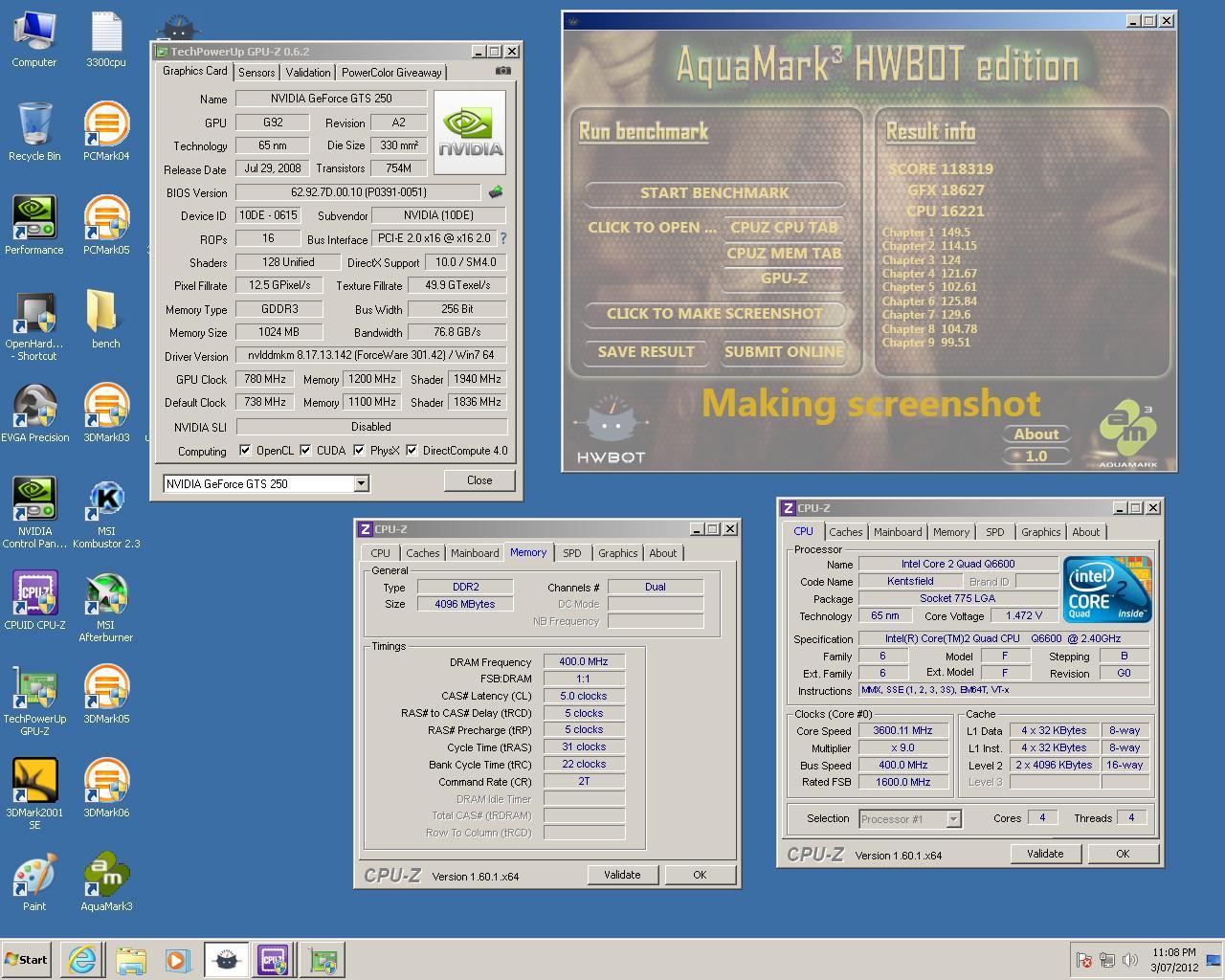Viewport: 1225px width, 980px height.
Task: Click system tray clock 11:08 PM
Action: (x=1174, y=953)
